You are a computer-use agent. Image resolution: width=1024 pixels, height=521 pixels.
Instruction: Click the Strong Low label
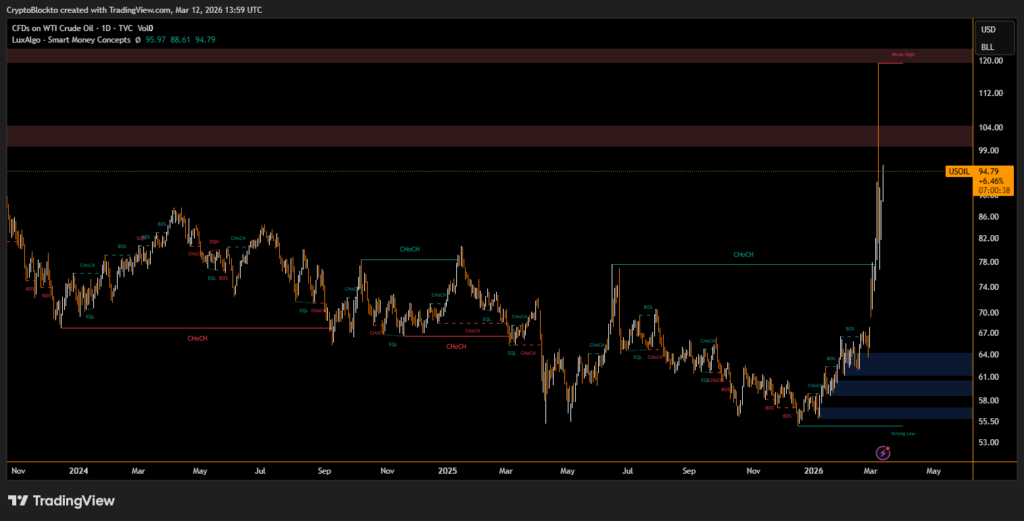(903, 434)
